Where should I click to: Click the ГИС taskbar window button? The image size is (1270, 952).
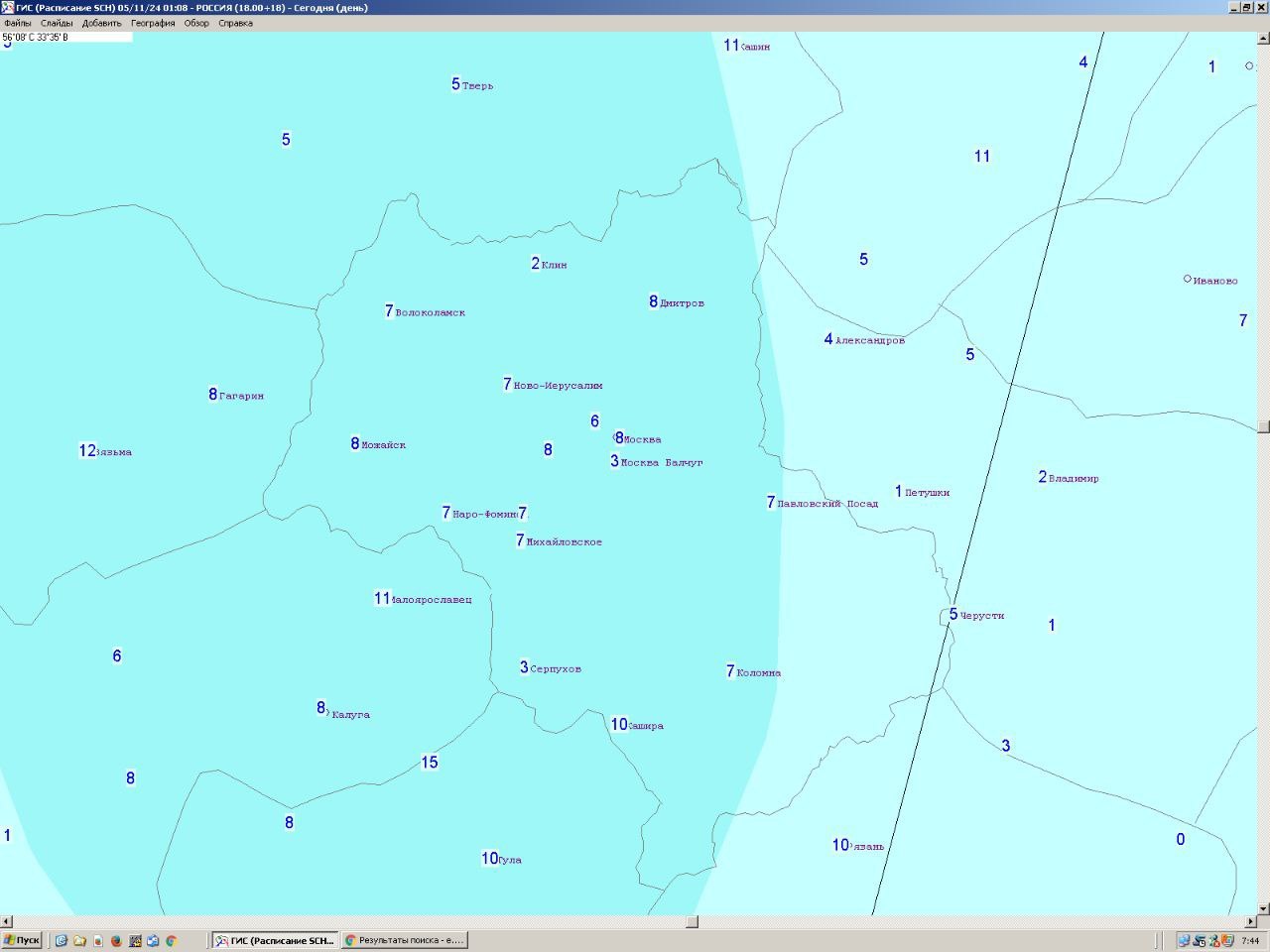coord(276,940)
